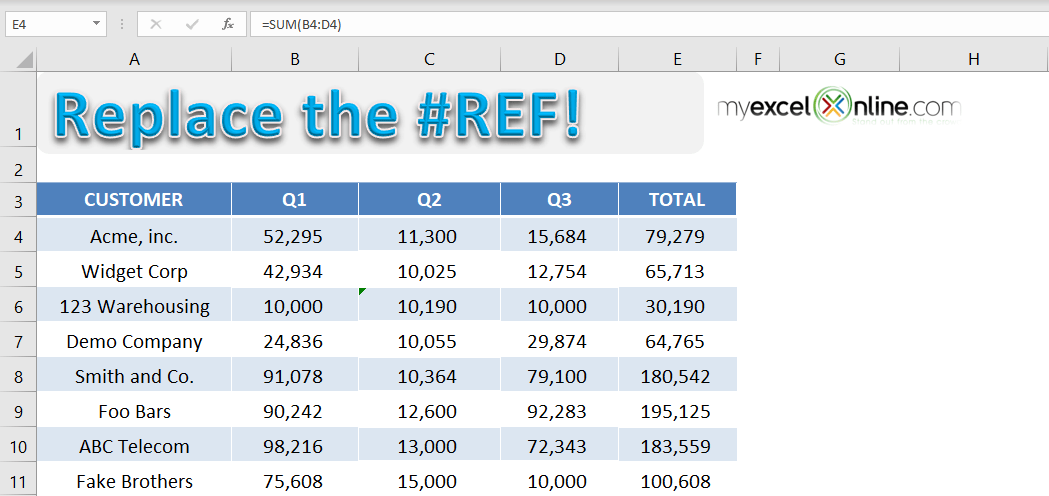Image resolution: width=1049 pixels, height=496 pixels.
Task: Select row 7 header
Action: point(18,342)
